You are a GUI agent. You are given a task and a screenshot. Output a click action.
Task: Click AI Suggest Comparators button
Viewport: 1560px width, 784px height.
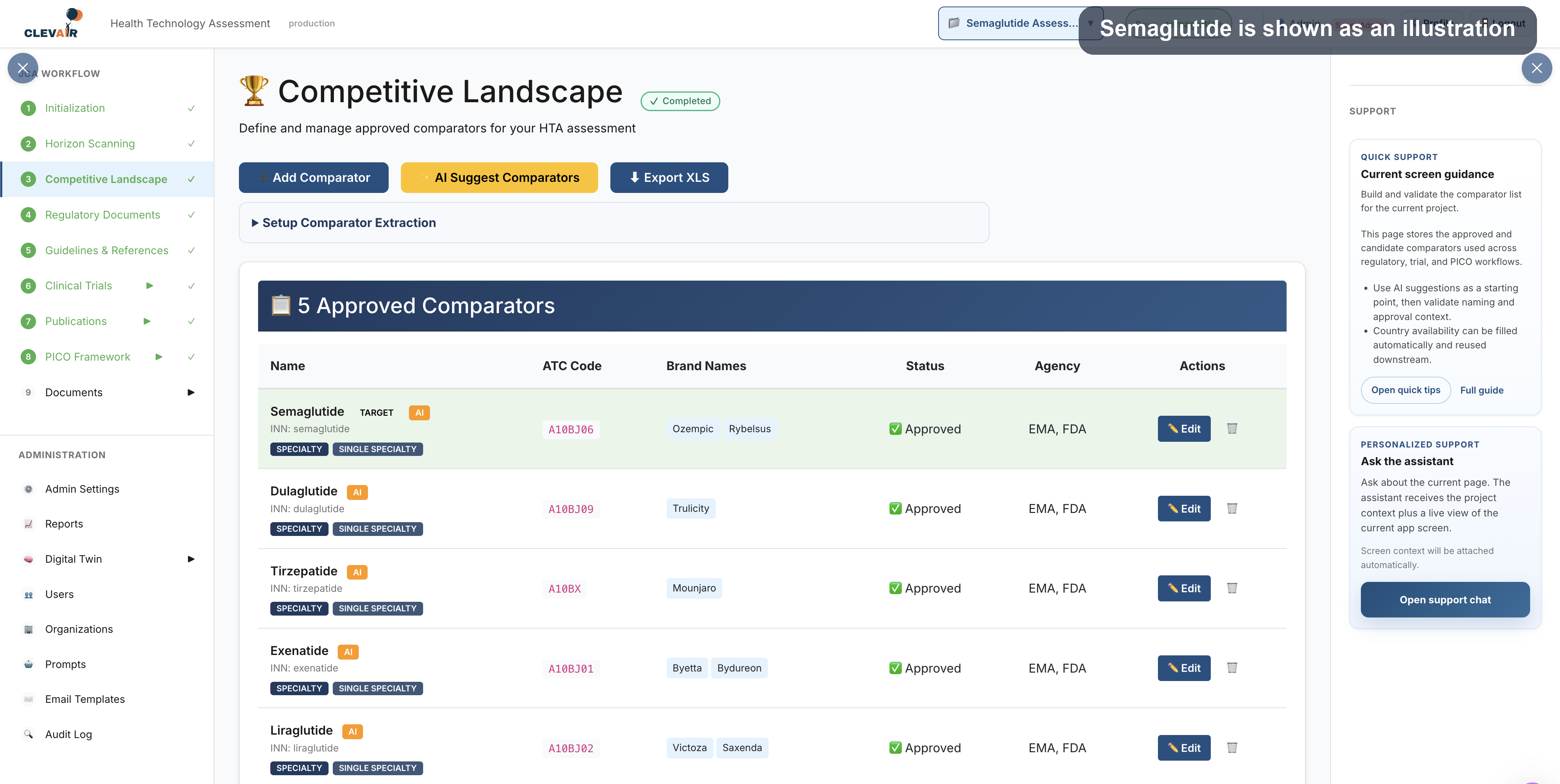tap(499, 178)
